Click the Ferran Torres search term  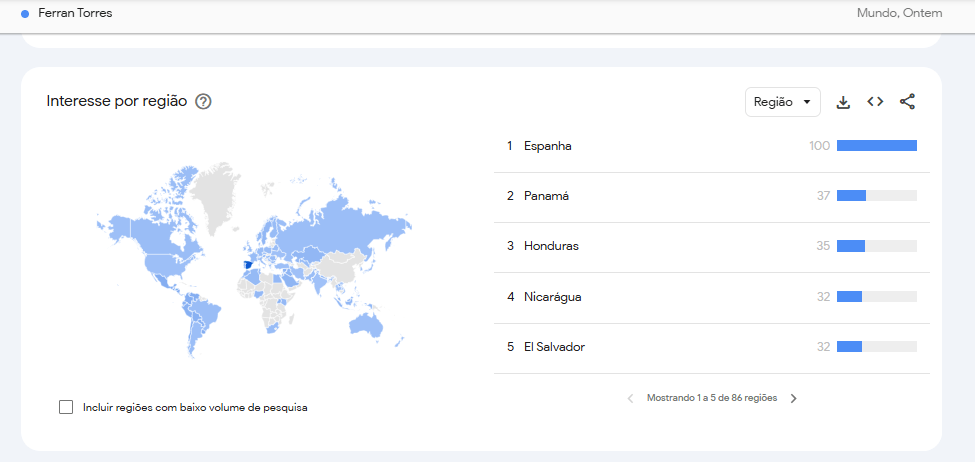[x=75, y=13]
